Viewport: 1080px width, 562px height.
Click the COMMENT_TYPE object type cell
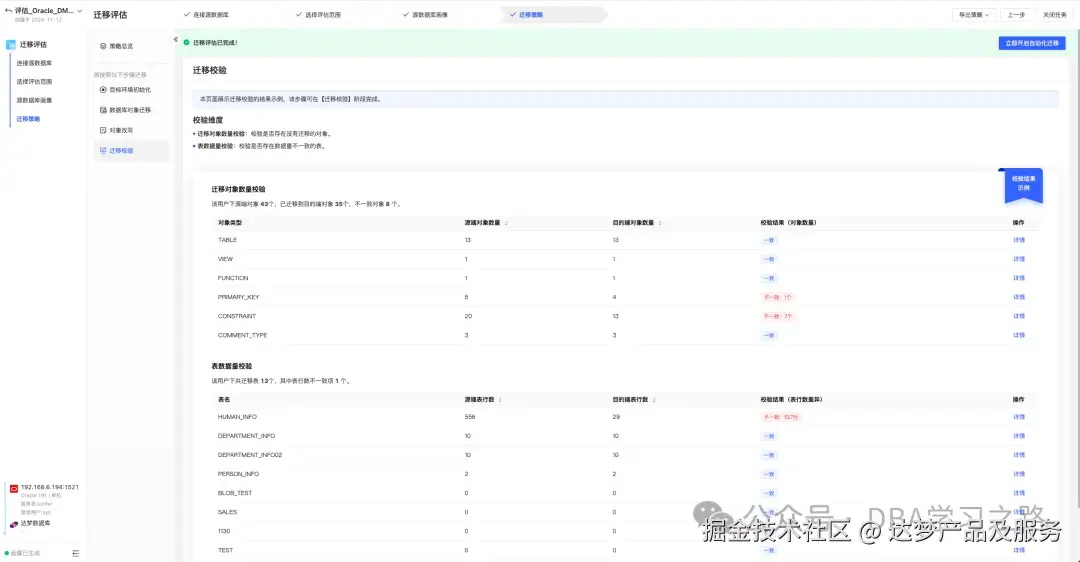tap(242, 335)
